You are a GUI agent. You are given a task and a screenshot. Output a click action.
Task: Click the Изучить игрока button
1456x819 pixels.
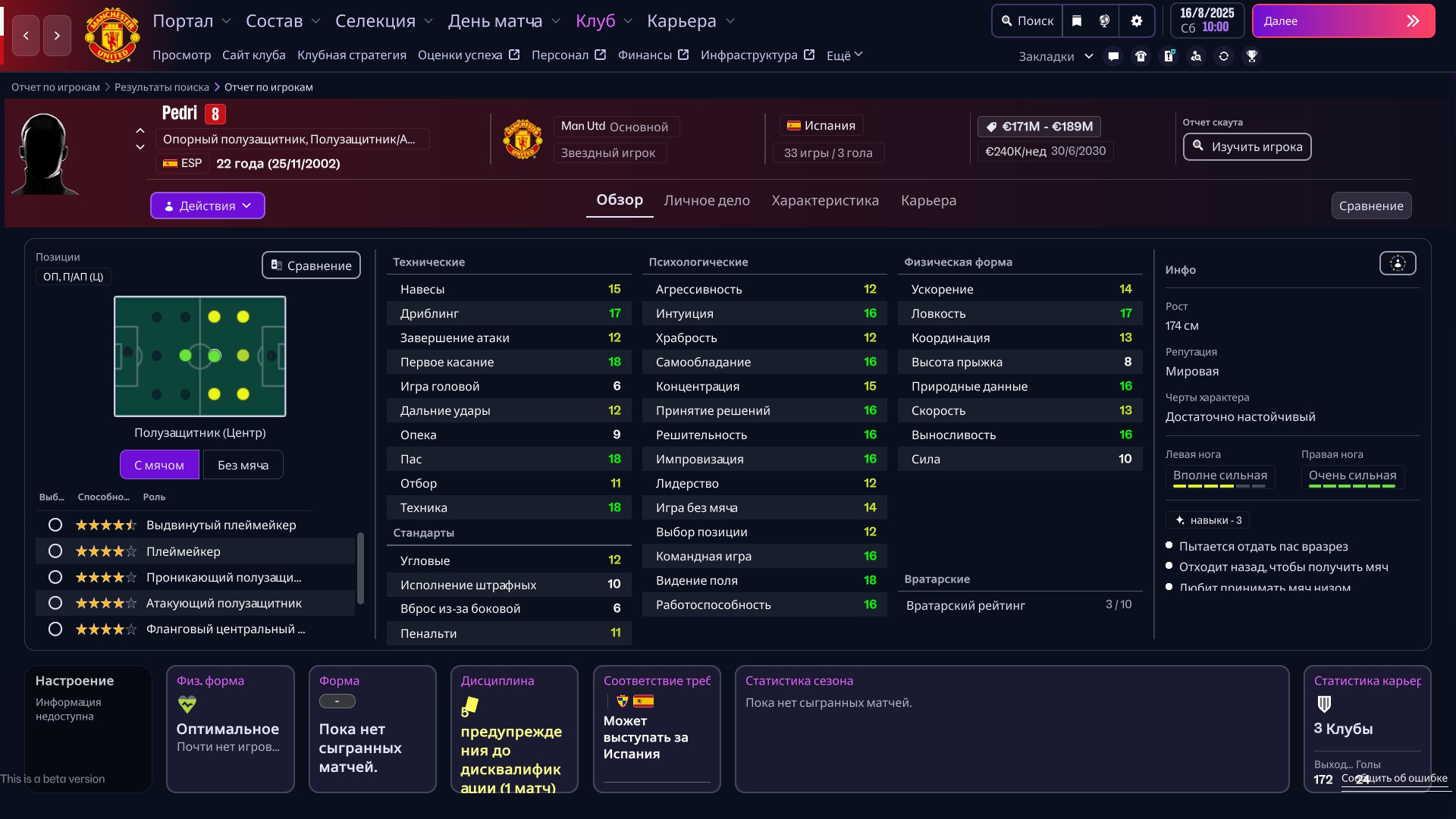pyautogui.click(x=1247, y=146)
